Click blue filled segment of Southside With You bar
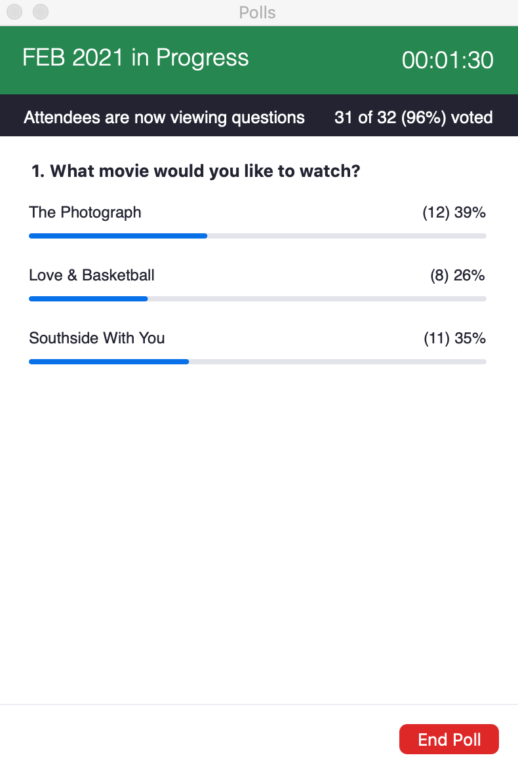Image resolution: width=518 pixels, height=768 pixels. tap(109, 361)
